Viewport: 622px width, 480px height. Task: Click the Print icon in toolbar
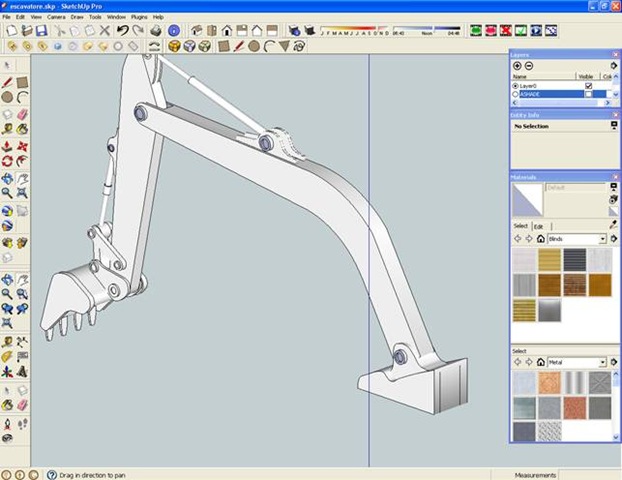coord(155,31)
